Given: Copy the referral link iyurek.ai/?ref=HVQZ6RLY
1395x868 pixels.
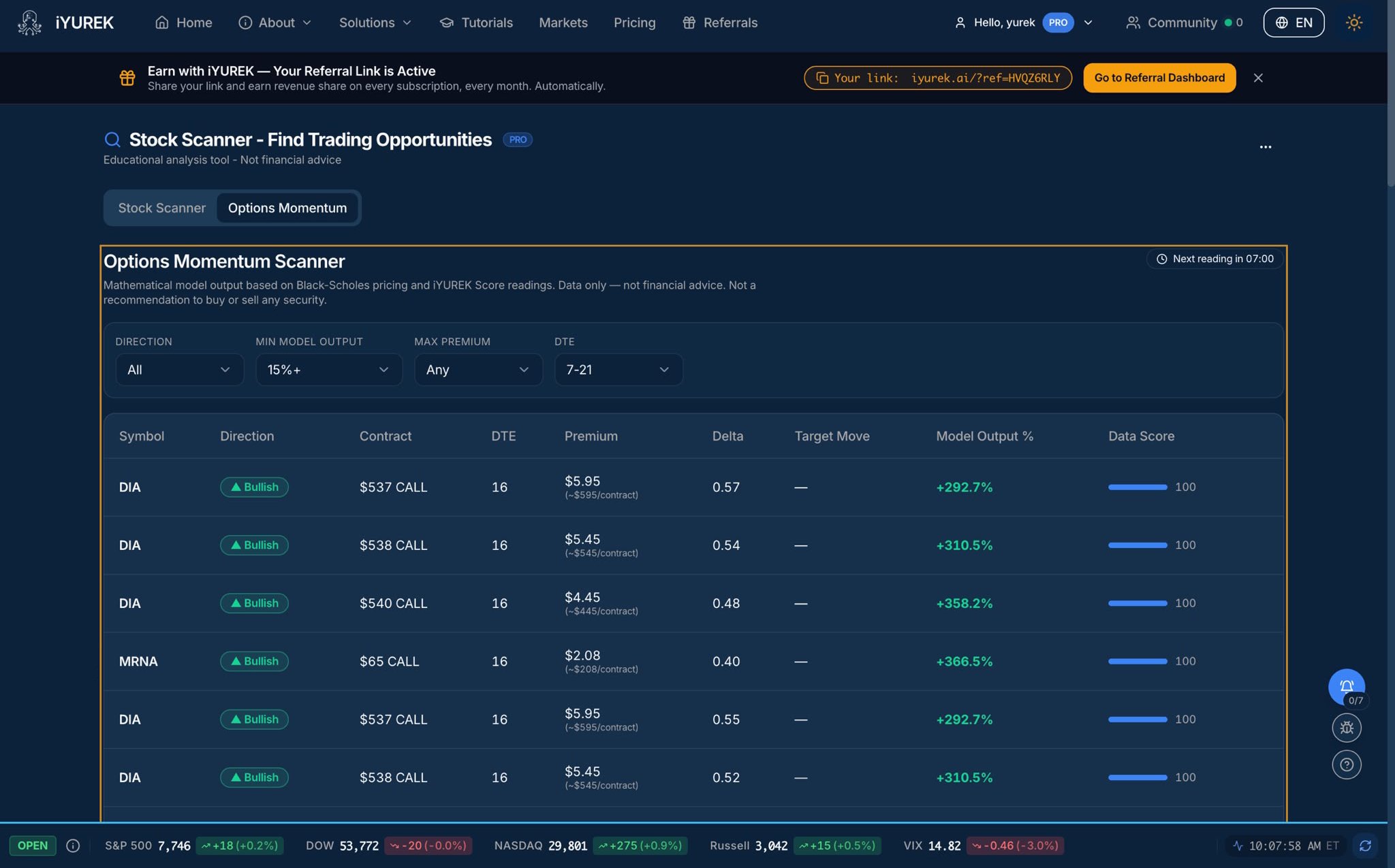Looking at the screenshot, I should pos(938,78).
